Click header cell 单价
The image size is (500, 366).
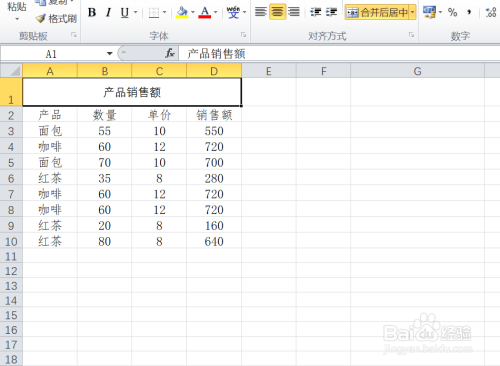click(159, 115)
